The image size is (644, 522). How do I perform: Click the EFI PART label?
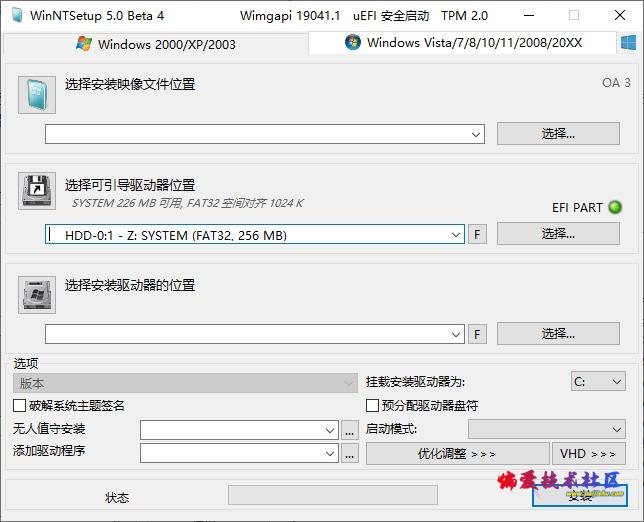(577, 207)
